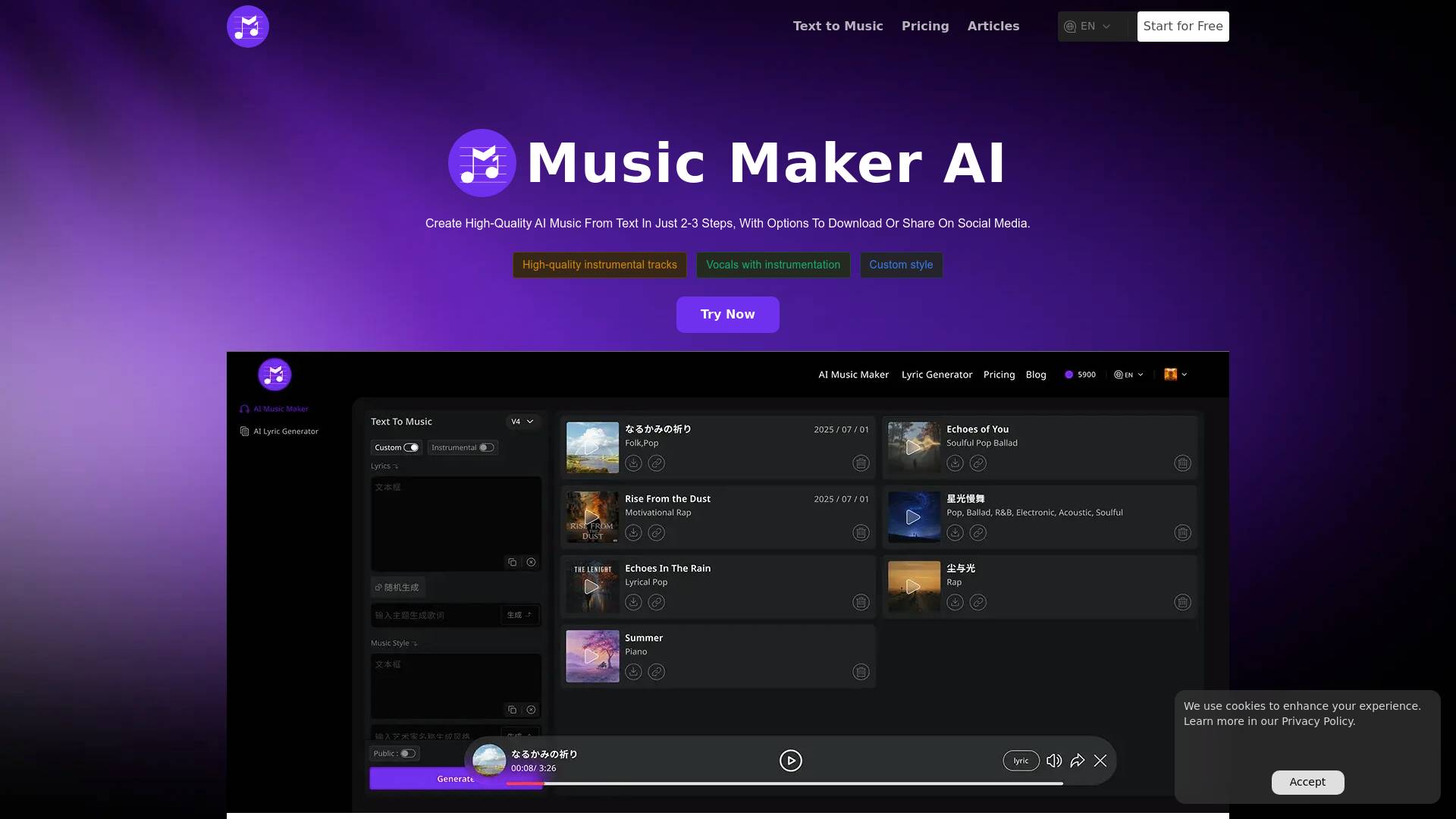Delete the なるかみの祈り track
The width and height of the screenshot is (1456, 819).
(861, 463)
